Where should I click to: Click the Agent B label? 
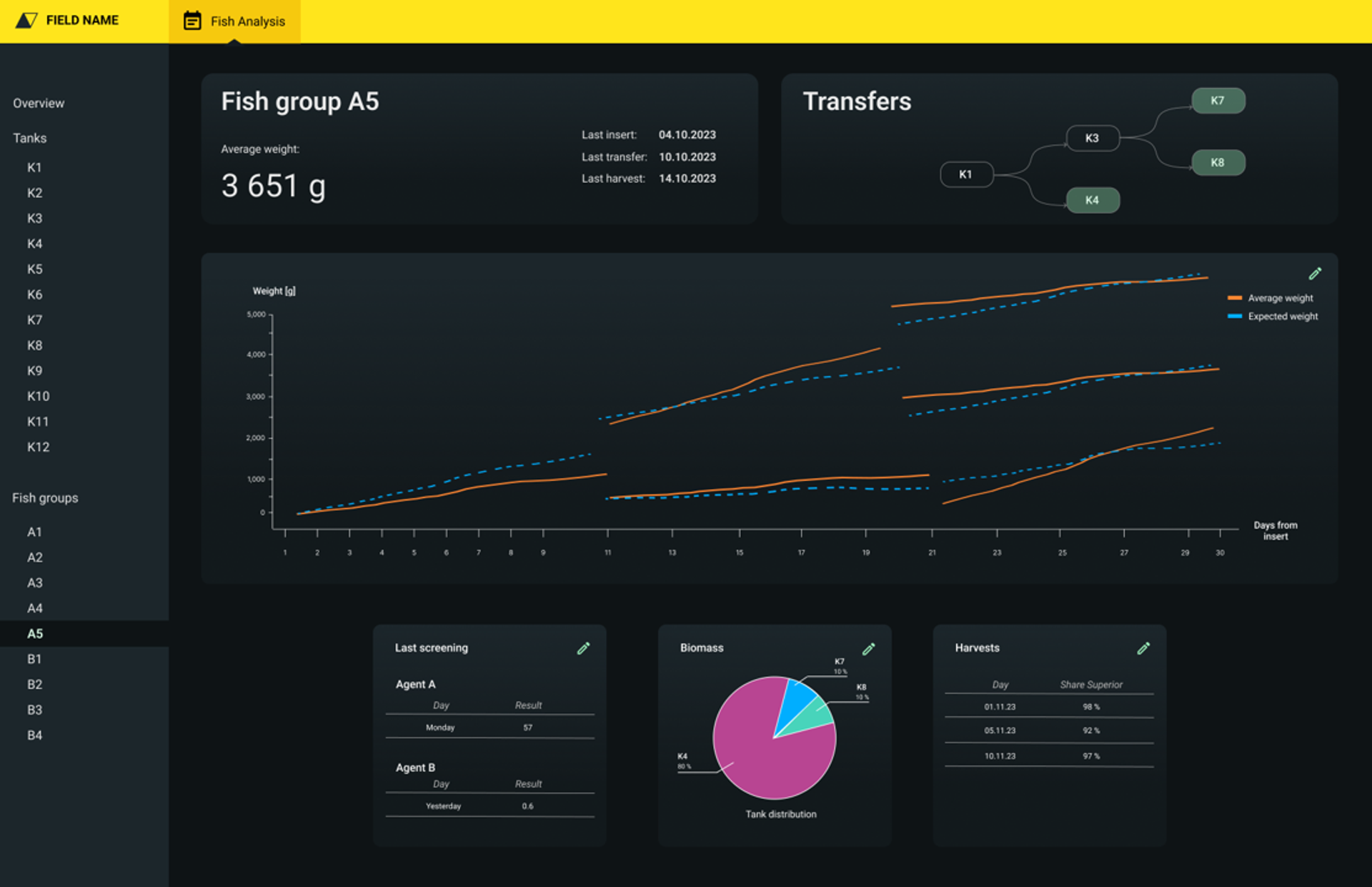pos(415,768)
